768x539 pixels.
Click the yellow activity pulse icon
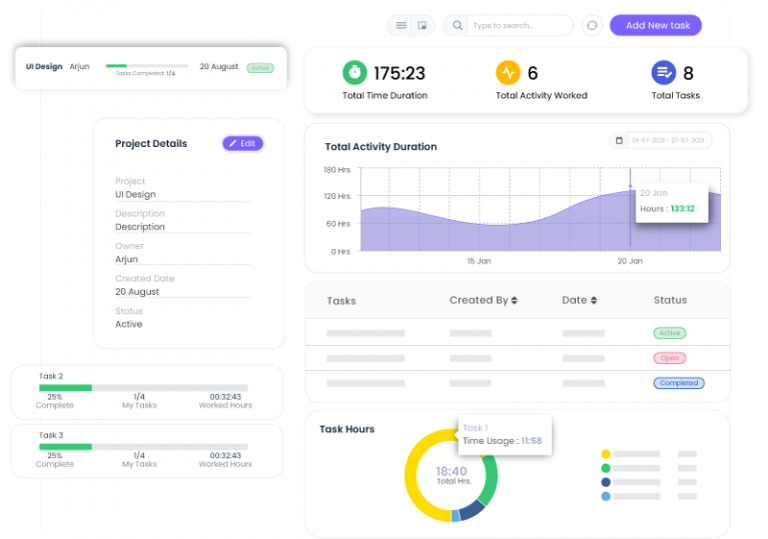[508, 72]
